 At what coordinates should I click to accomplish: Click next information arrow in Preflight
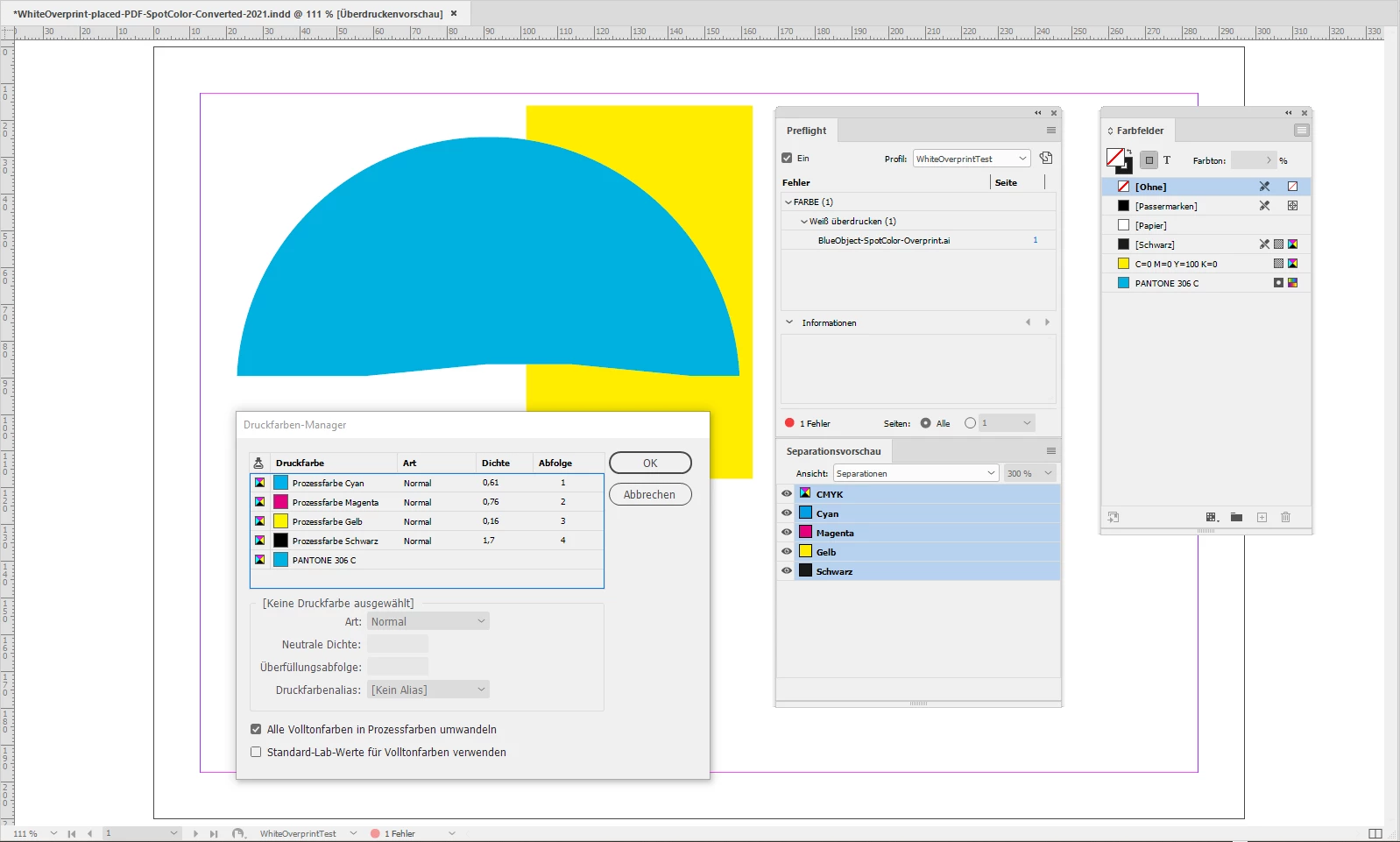point(1047,322)
